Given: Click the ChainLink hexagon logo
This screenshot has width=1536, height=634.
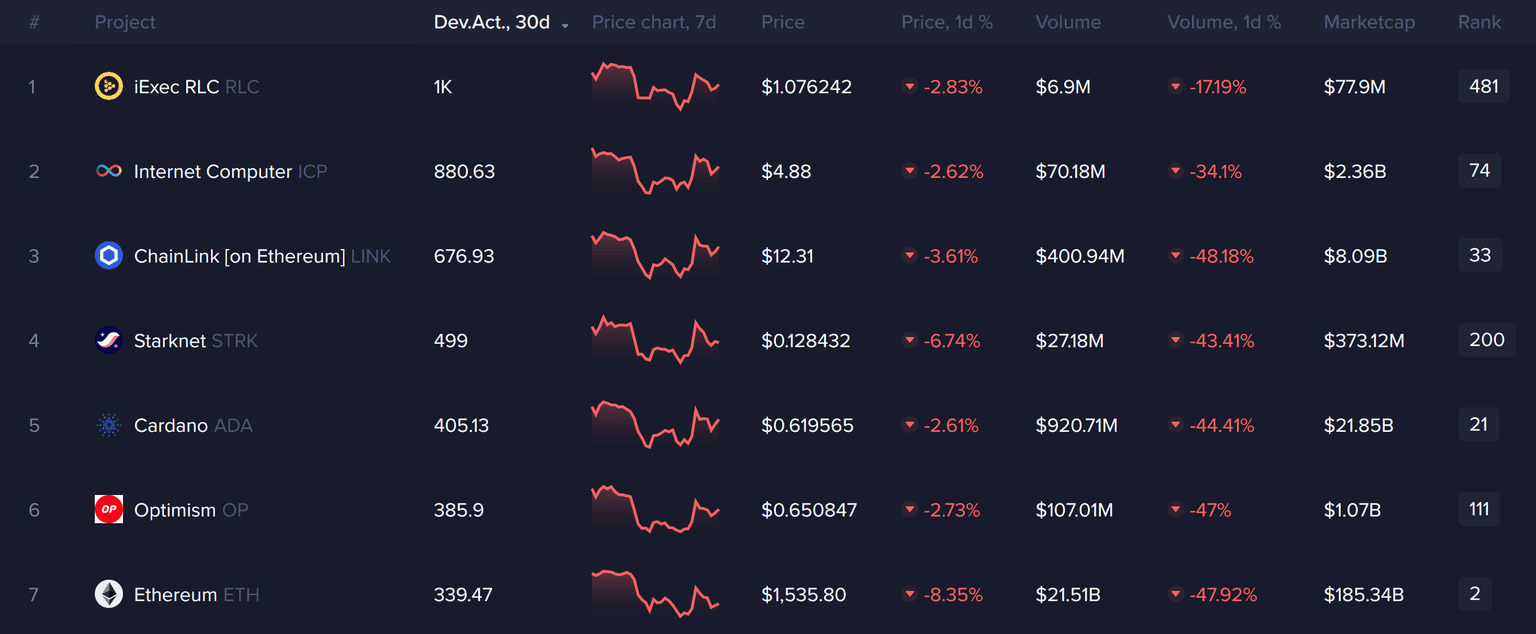Looking at the screenshot, I should click(x=108, y=256).
